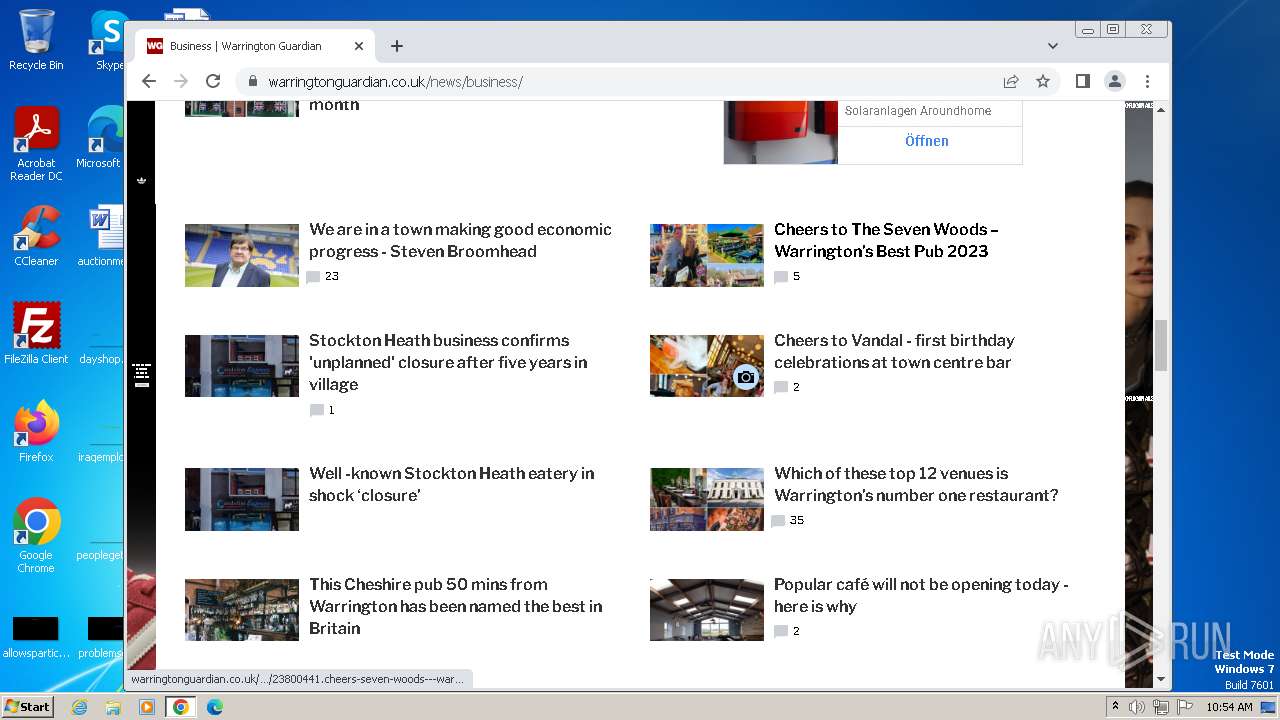
Task: Open the Chrome profile avatar menu
Action: point(1115,81)
